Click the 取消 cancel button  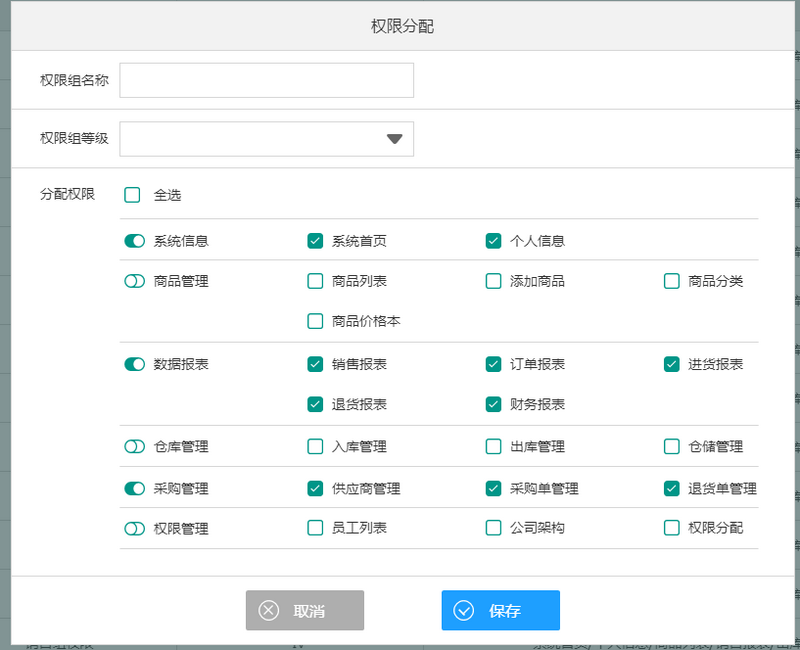click(305, 610)
